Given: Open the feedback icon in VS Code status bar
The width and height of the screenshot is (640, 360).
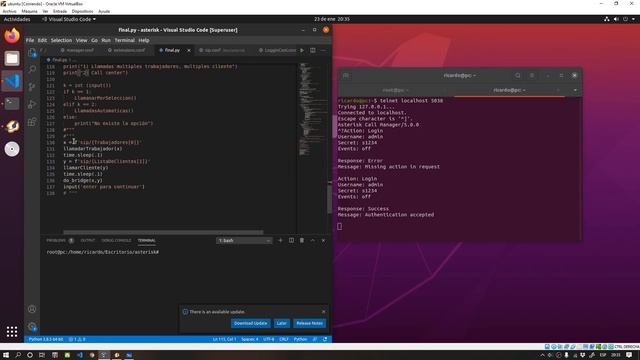Looking at the screenshot, I should point(315,339).
